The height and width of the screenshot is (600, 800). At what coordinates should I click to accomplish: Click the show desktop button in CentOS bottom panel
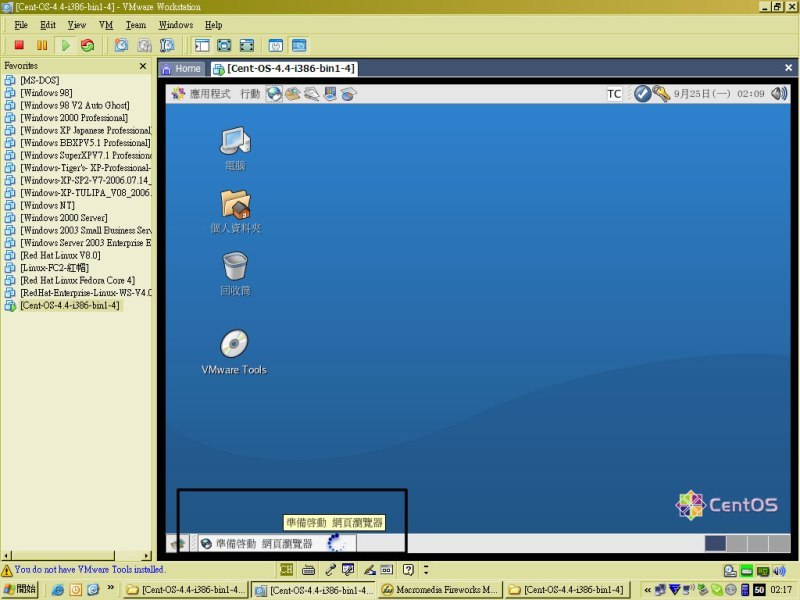178,544
